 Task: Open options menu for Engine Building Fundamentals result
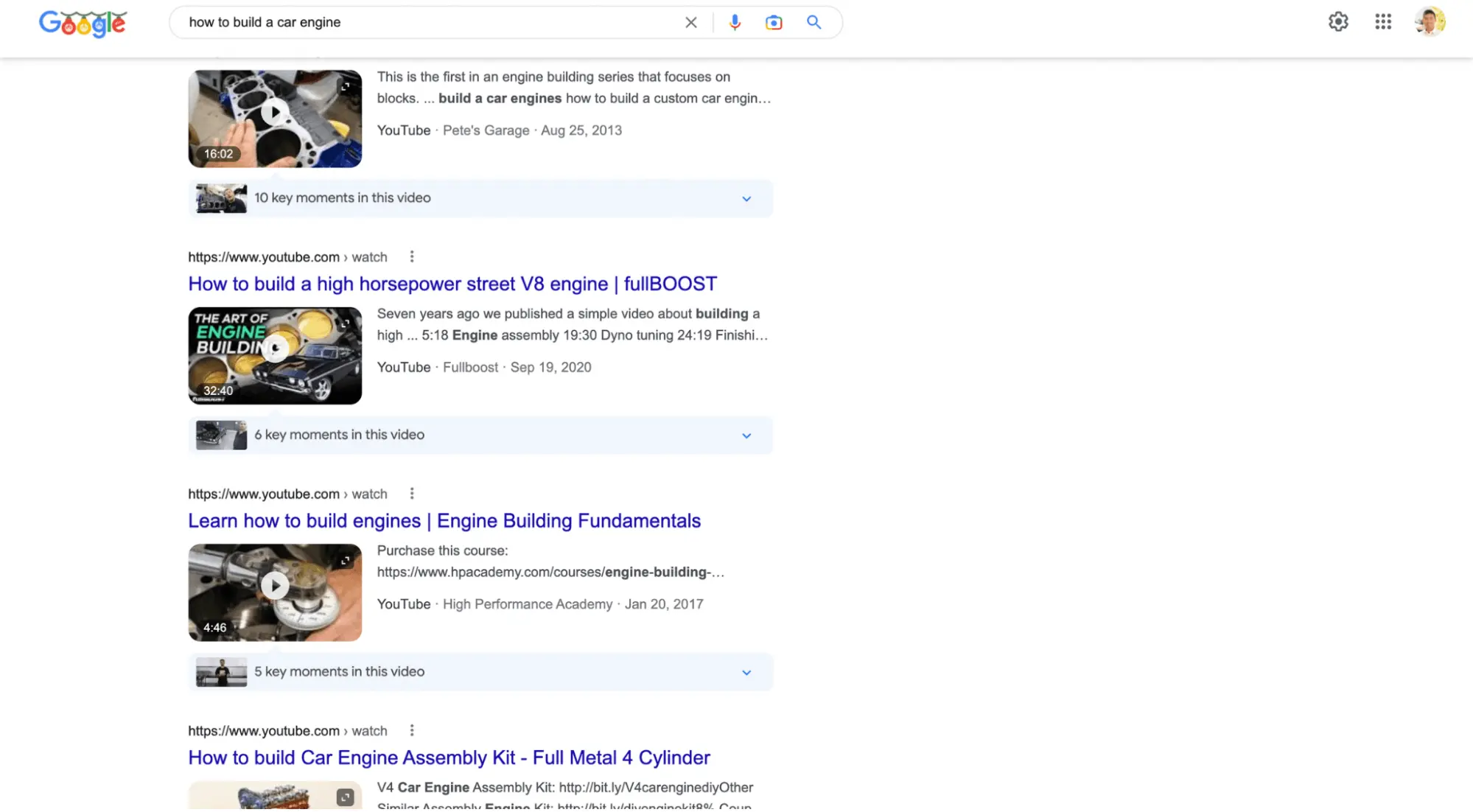point(412,494)
